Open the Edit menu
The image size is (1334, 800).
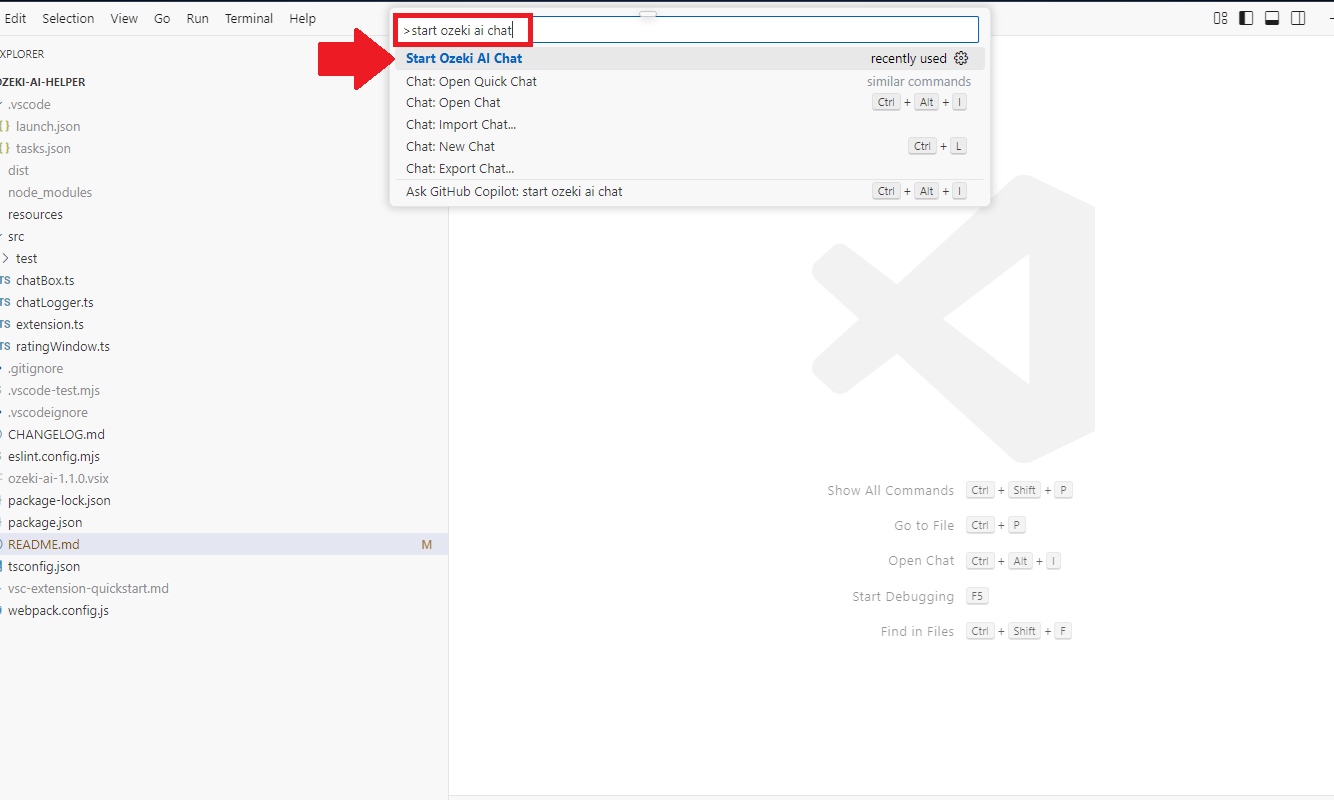(x=15, y=18)
